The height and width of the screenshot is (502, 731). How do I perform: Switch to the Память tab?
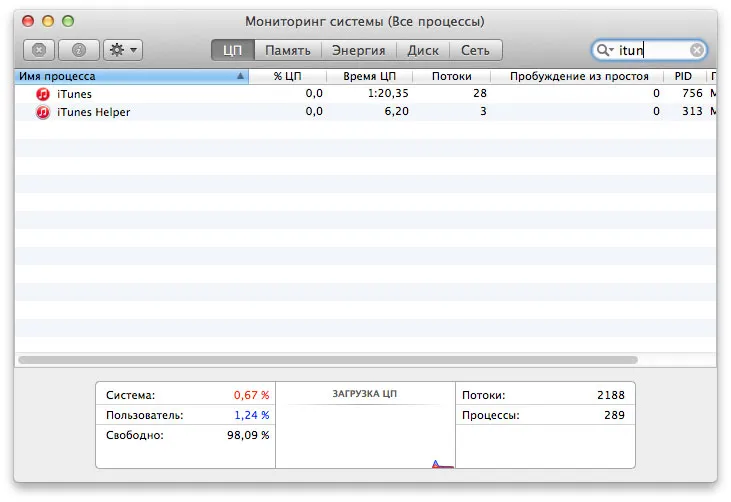(x=288, y=50)
